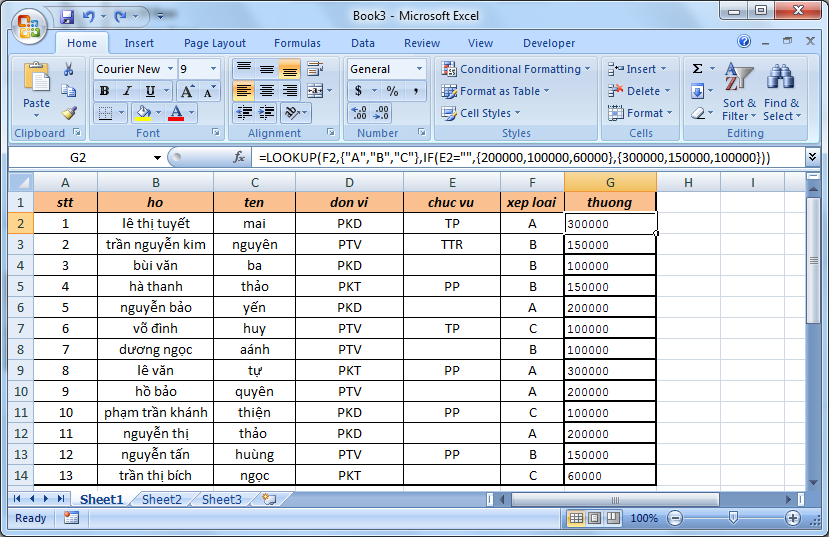Open the Page Layout tab

point(215,43)
